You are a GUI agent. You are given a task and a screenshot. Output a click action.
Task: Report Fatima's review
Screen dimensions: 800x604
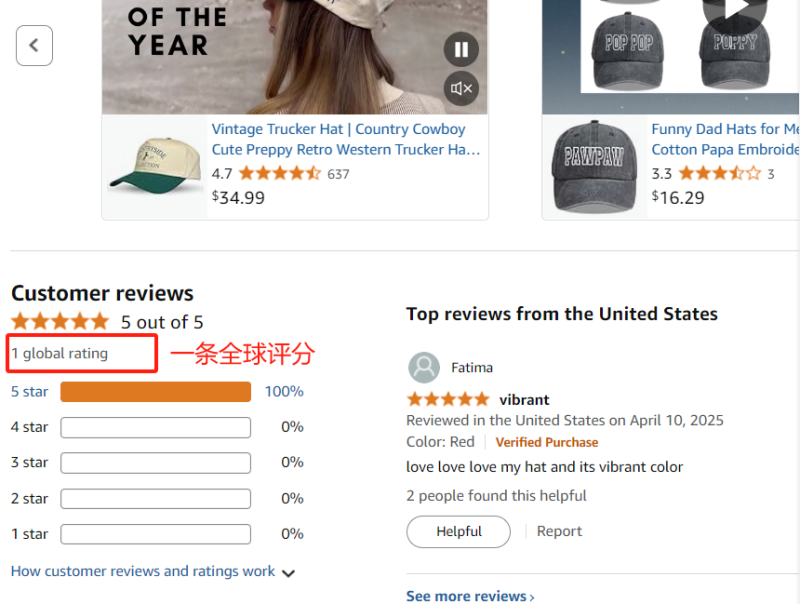[x=559, y=531]
